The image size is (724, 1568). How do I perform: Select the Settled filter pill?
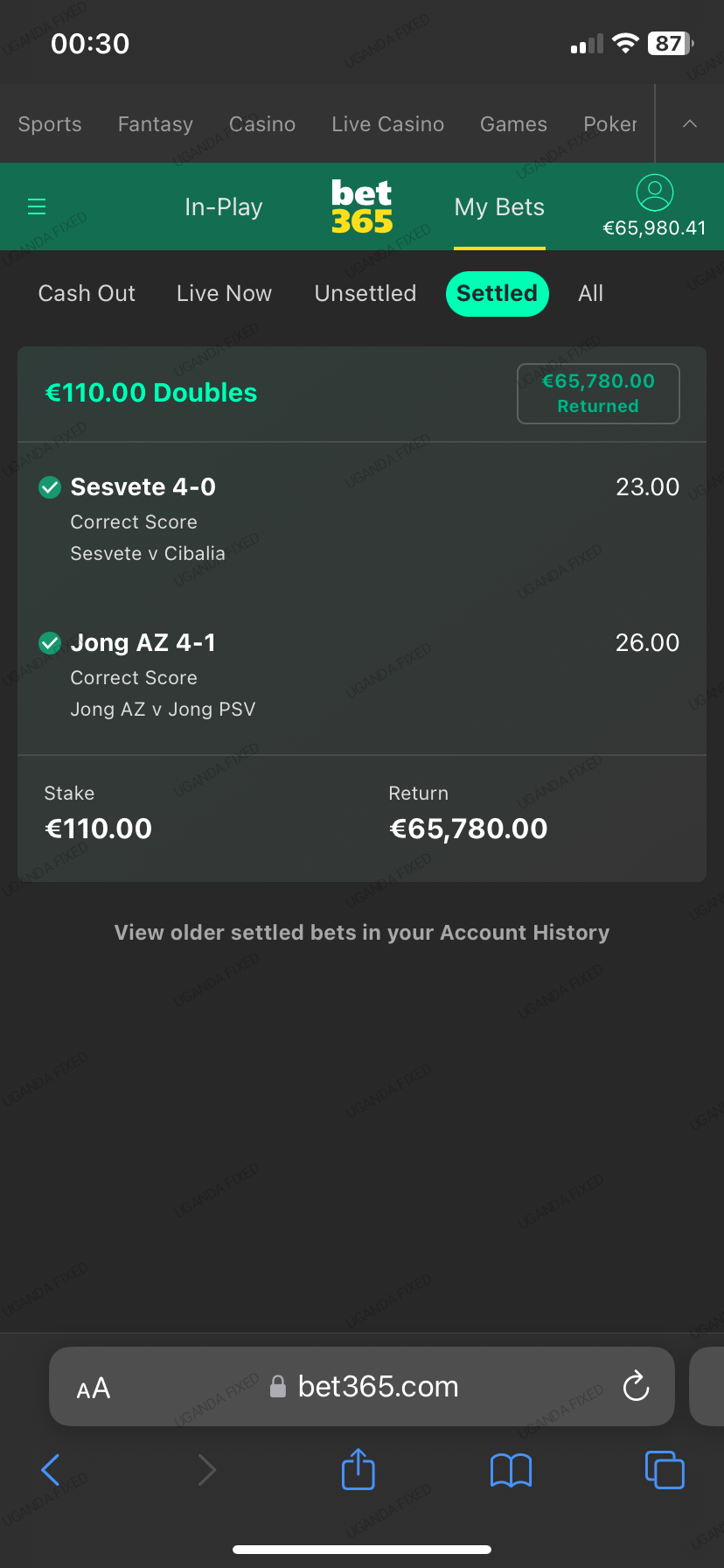497,293
